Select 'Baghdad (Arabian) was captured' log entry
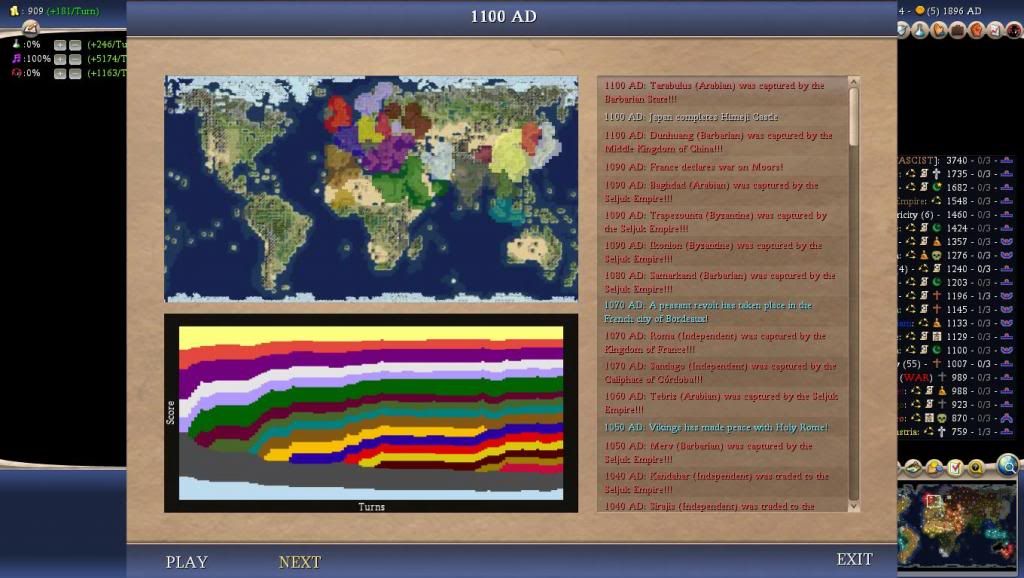The width and height of the screenshot is (1024, 578). 722,191
